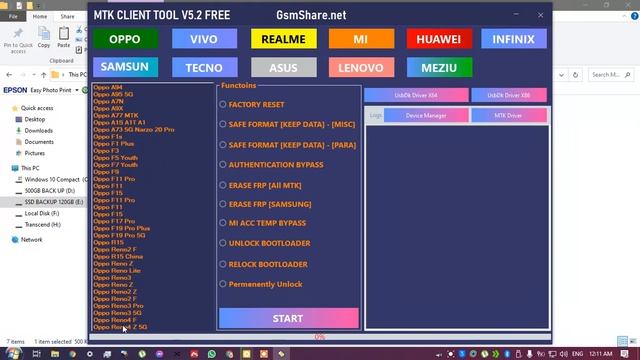Choose the ASUS brand button
Image resolution: width=640 pixels, height=360 pixels.
284,67
